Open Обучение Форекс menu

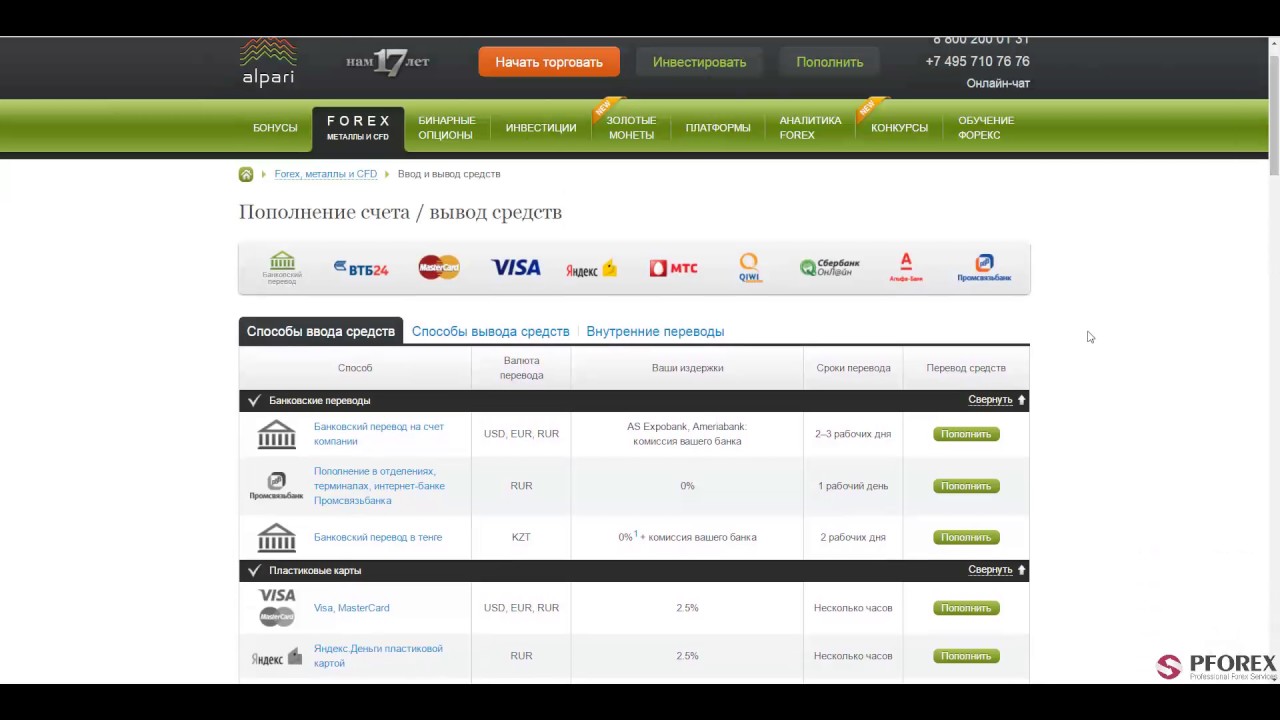pos(986,128)
